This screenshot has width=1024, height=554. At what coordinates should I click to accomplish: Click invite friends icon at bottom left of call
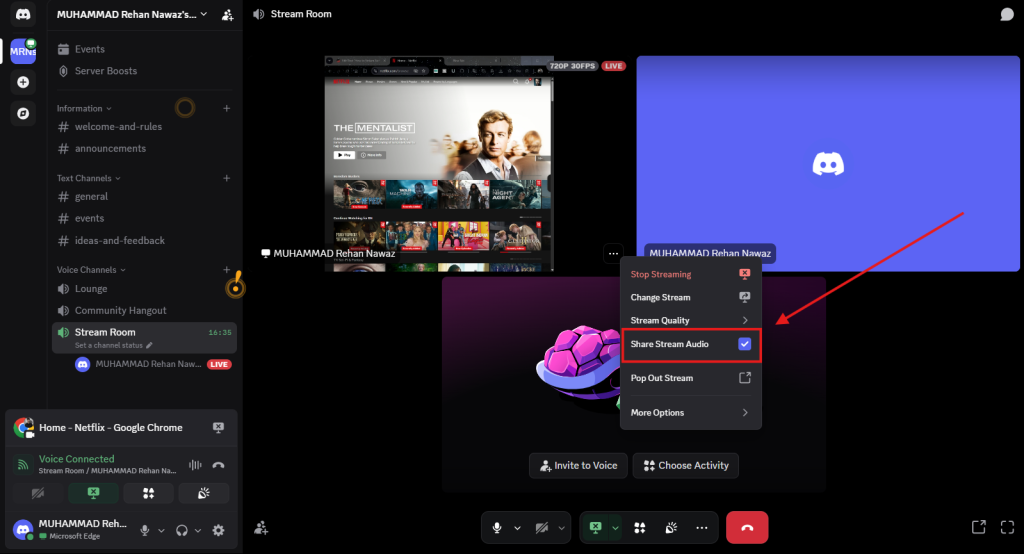[x=261, y=528]
